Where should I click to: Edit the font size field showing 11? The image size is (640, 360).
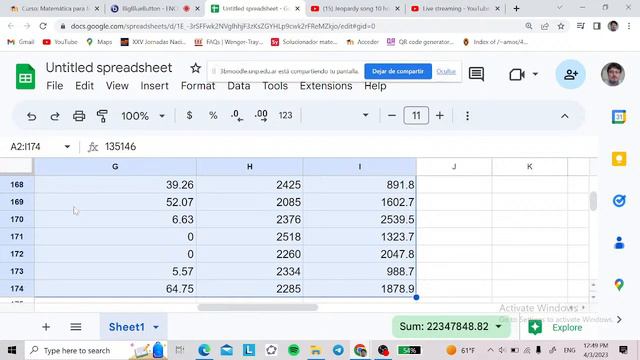[x=416, y=116]
